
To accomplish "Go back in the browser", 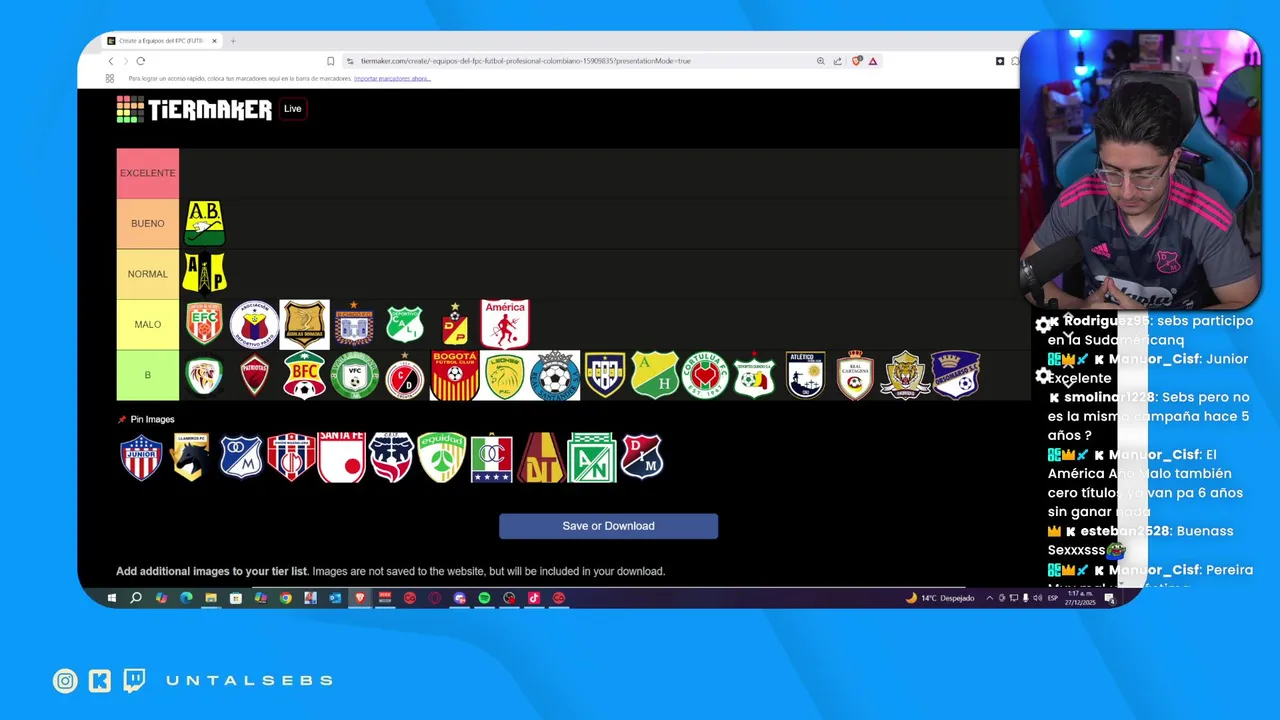I will (x=111, y=61).
